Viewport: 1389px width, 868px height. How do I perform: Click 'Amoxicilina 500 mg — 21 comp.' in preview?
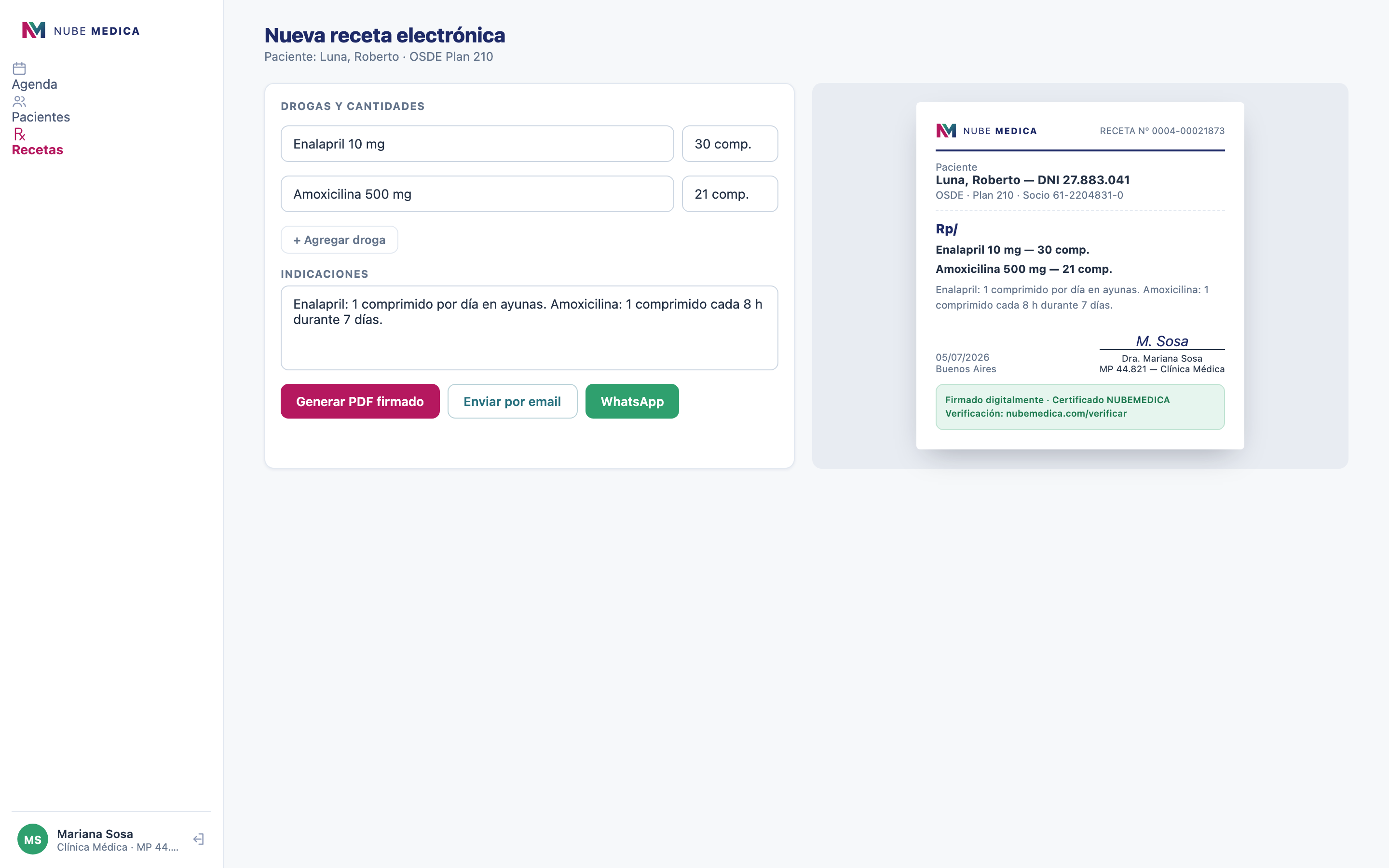coord(1023,269)
